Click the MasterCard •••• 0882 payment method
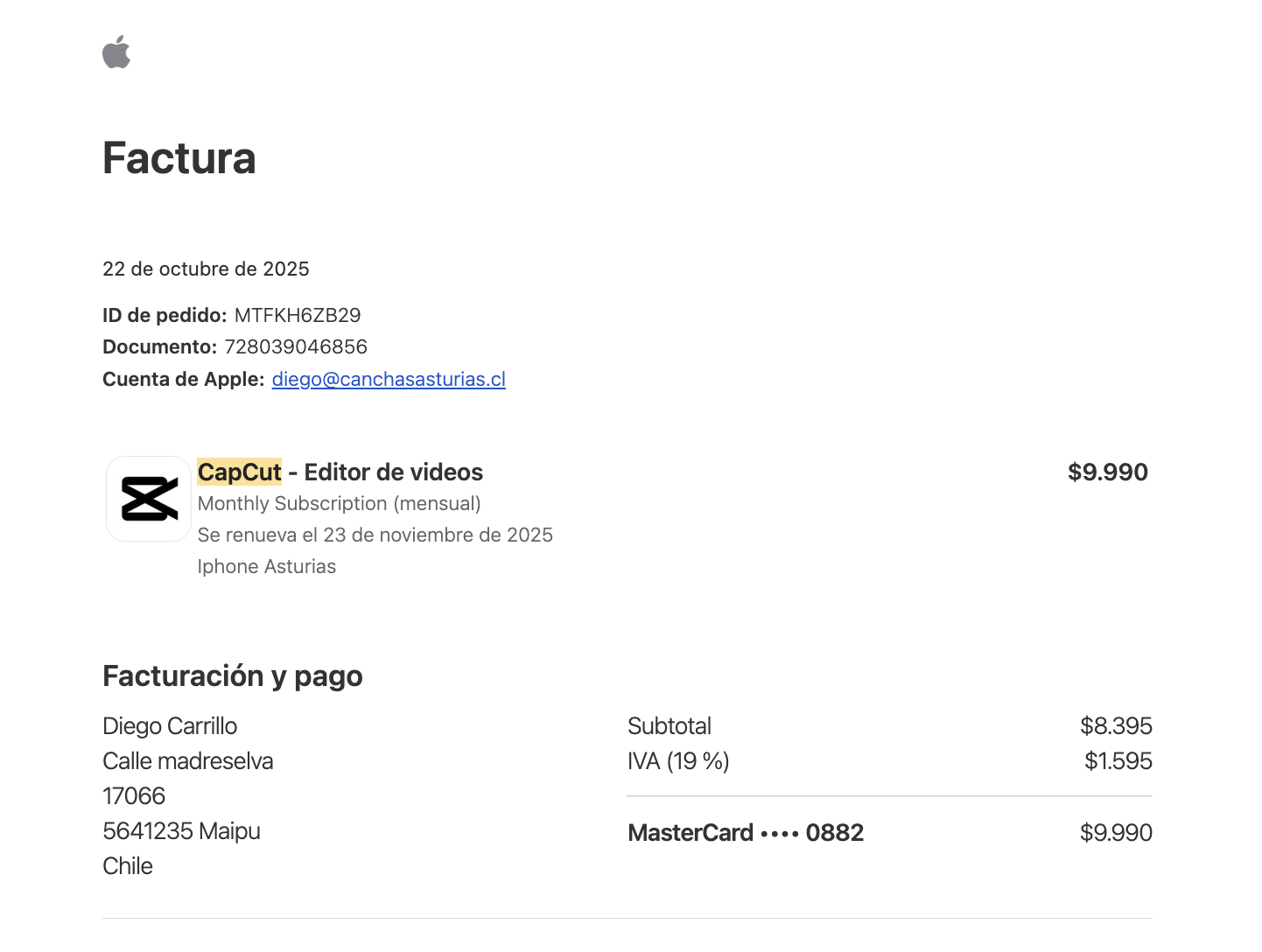This screenshot has height=952, width=1262. 746,832
